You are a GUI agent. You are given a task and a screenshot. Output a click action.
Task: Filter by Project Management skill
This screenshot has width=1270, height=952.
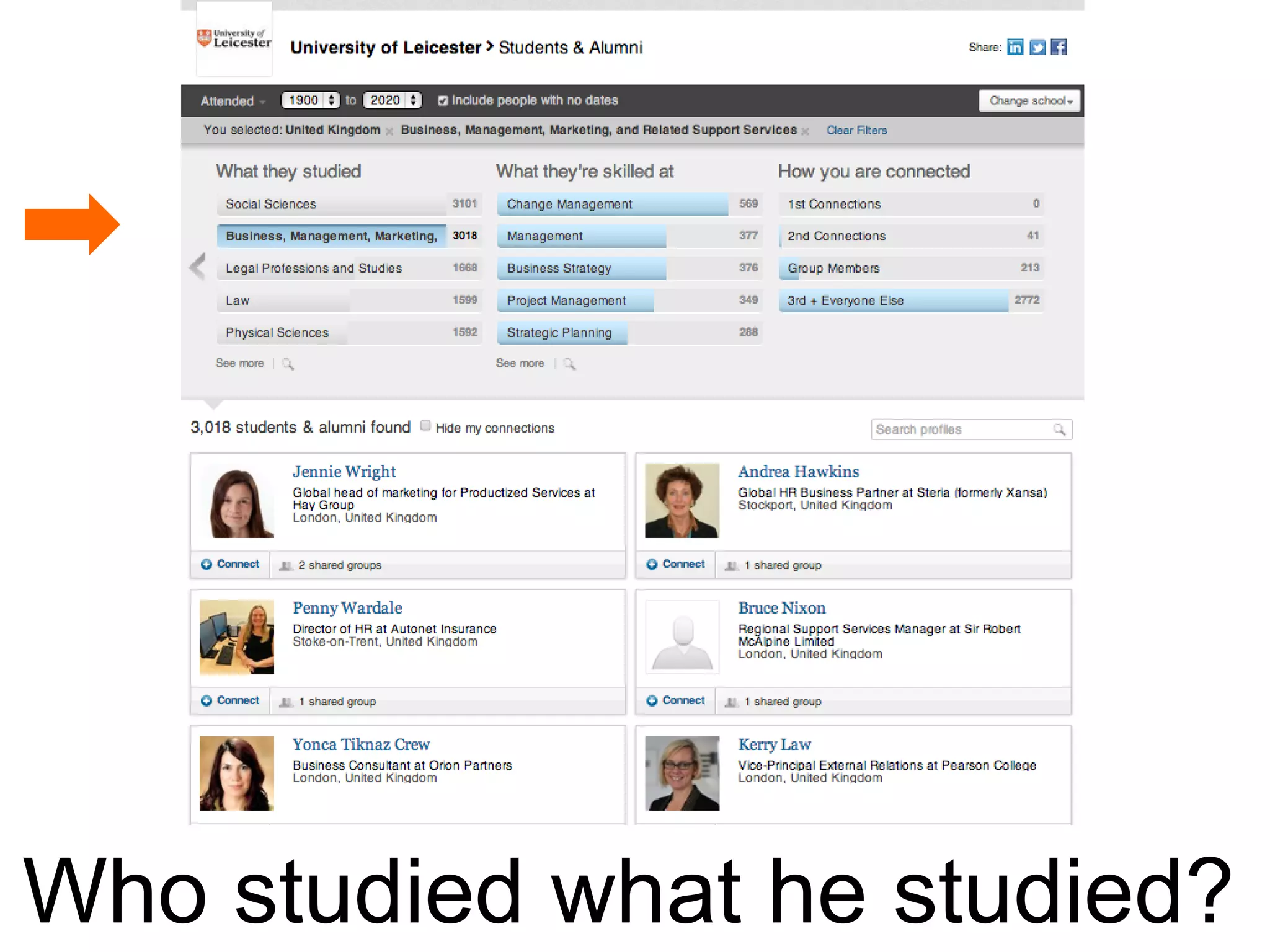coord(629,301)
